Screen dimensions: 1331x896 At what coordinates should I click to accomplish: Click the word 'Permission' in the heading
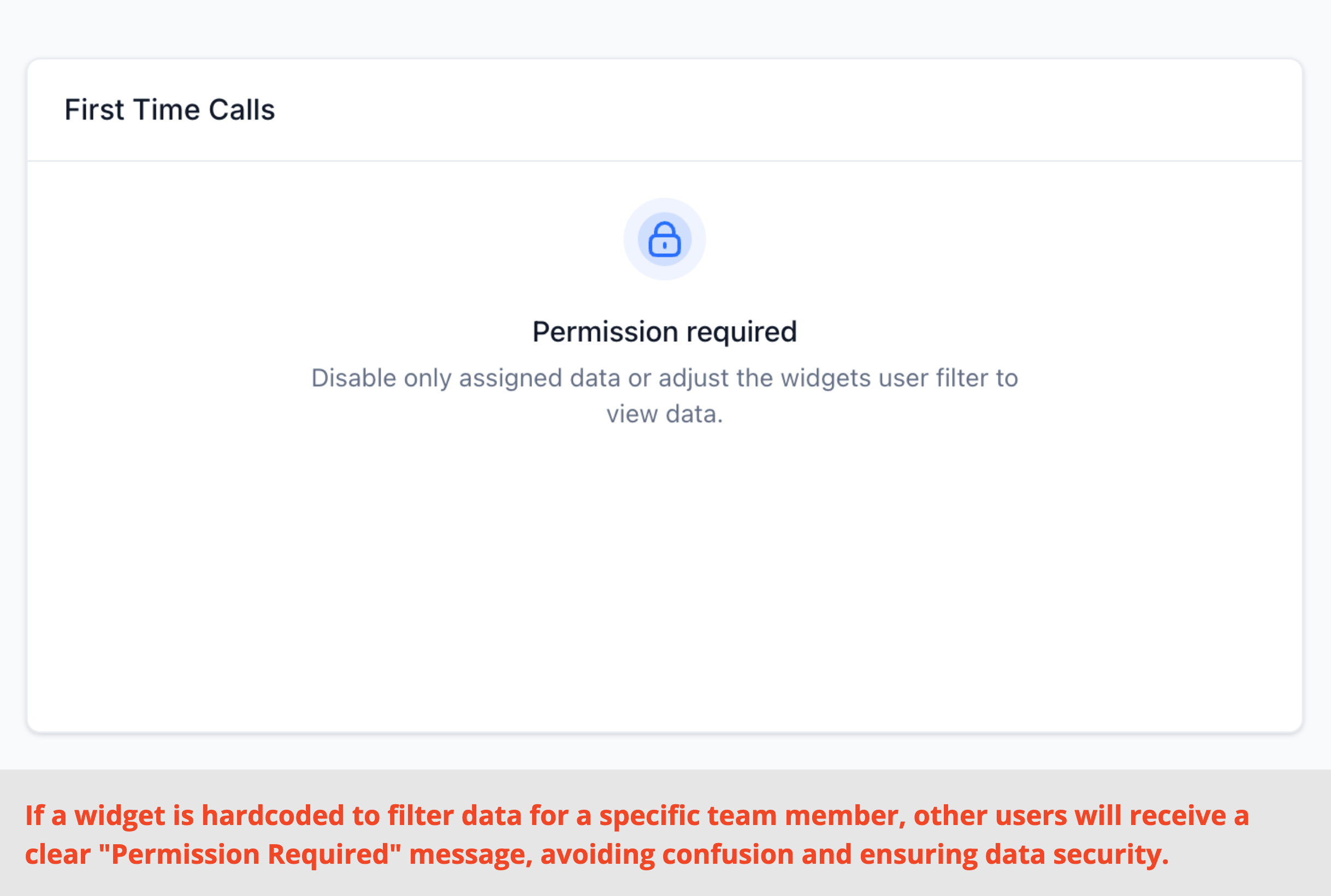point(605,331)
